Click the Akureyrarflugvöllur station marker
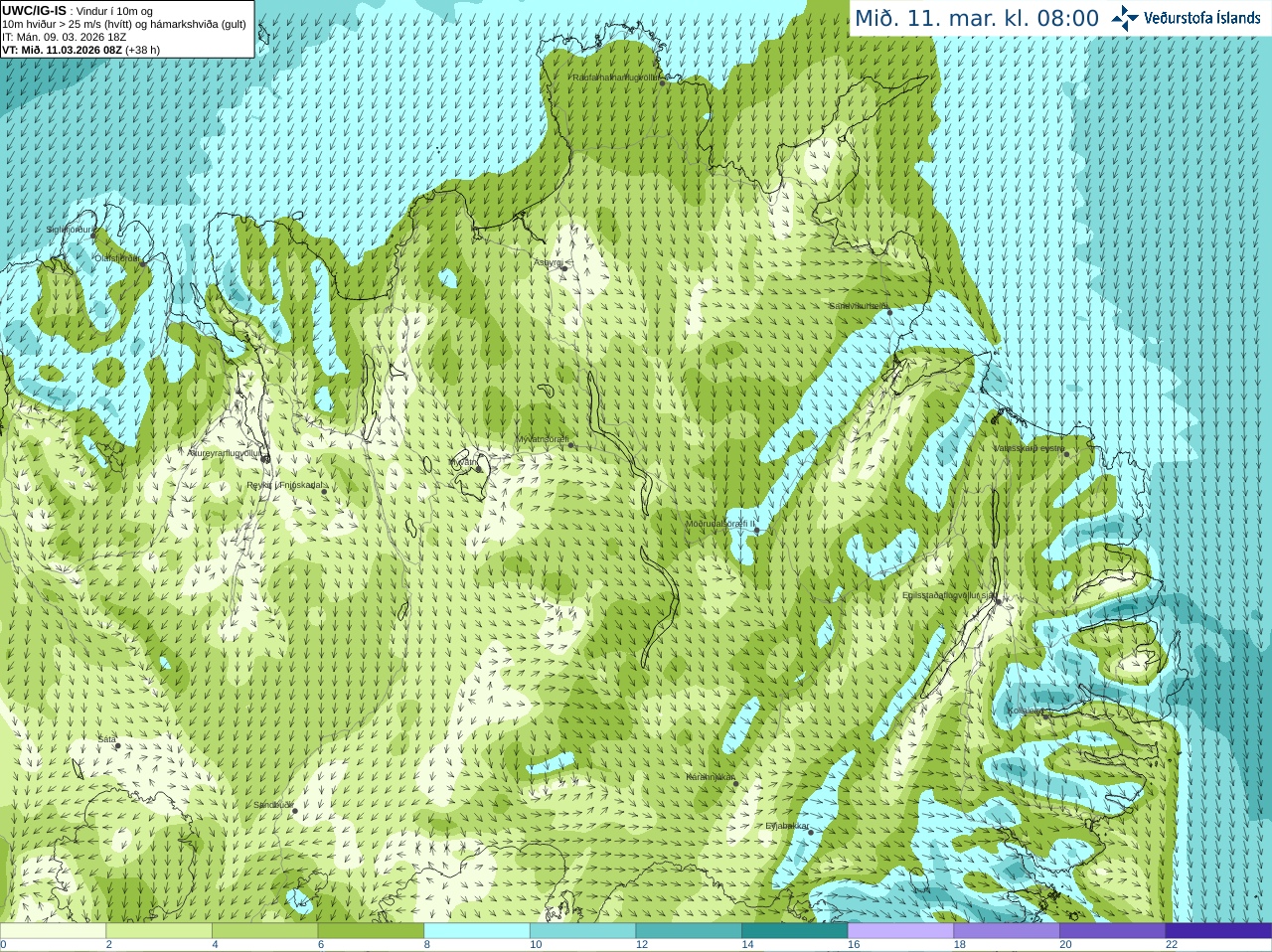This screenshot has width=1272, height=952. 266,458
